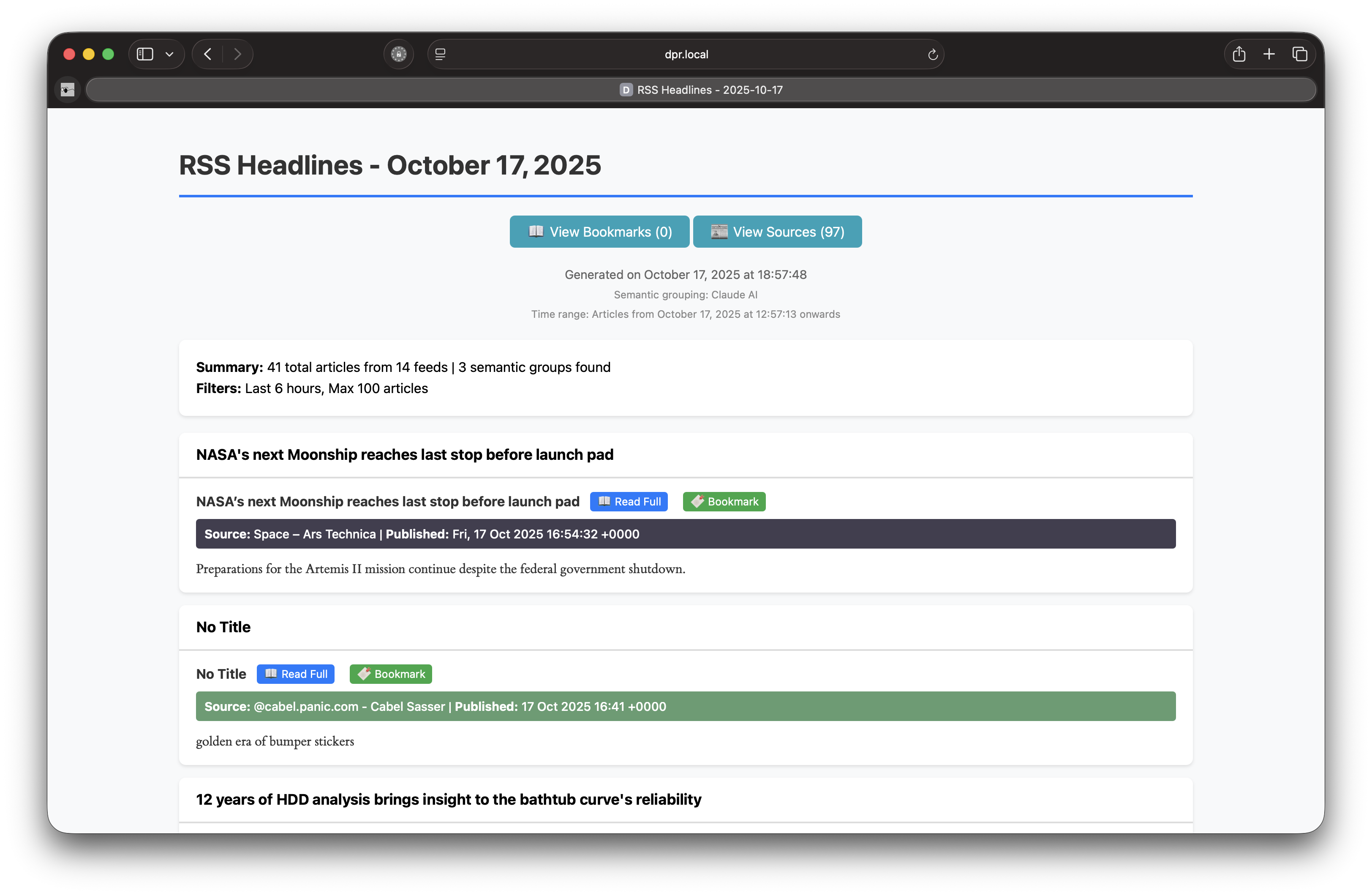This screenshot has width=1372, height=896.
Task: Go back with the left arrow
Action: click(x=207, y=54)
